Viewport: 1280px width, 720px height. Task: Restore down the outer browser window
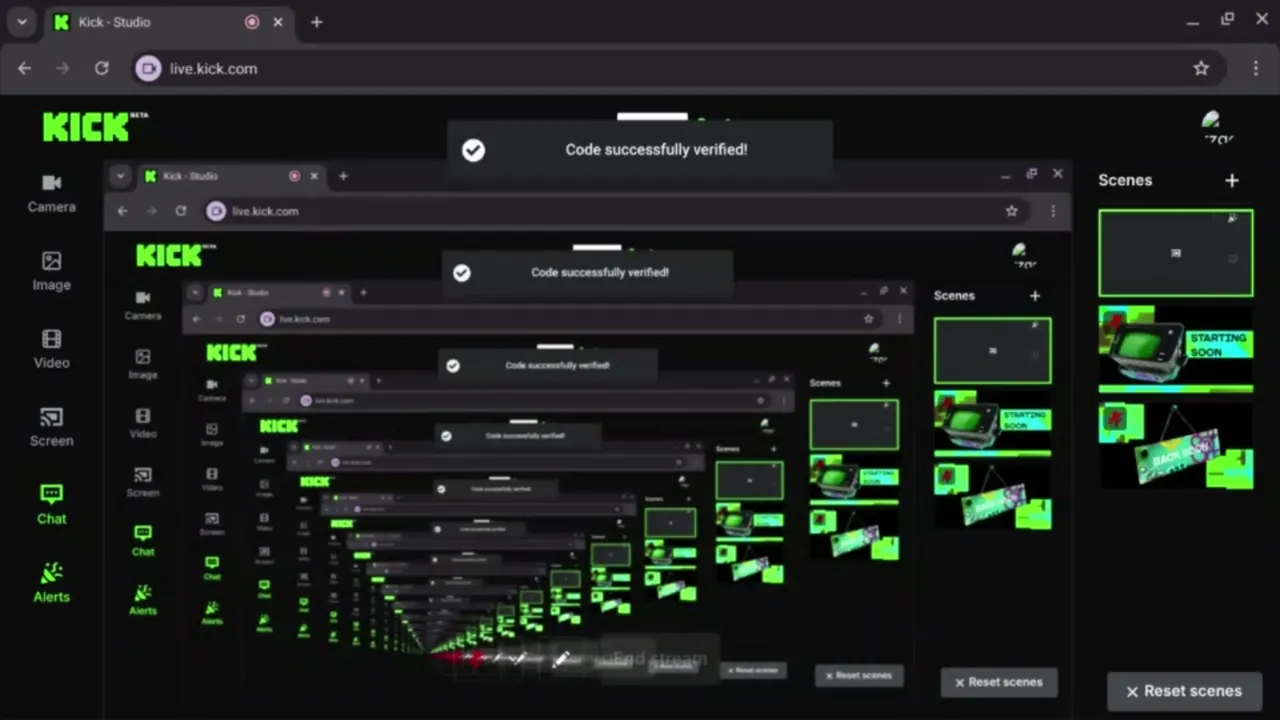(x=1227, y=20)
